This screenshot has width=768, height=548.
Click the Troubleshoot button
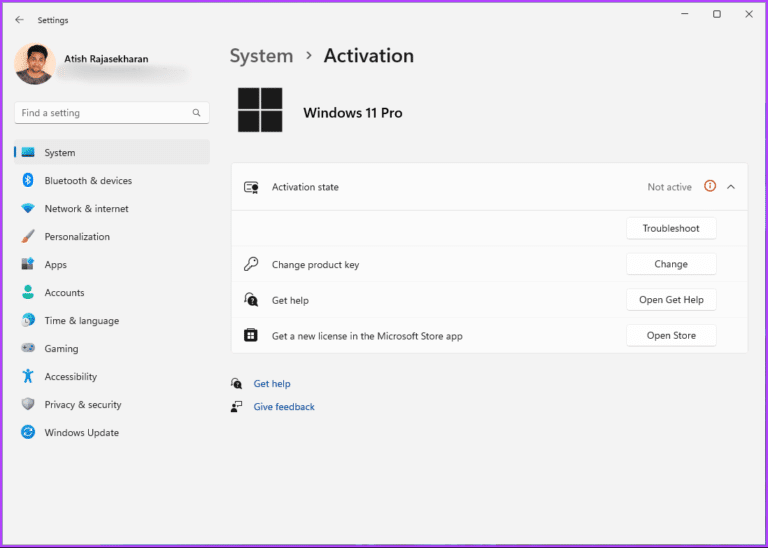(x=671, y=229)
